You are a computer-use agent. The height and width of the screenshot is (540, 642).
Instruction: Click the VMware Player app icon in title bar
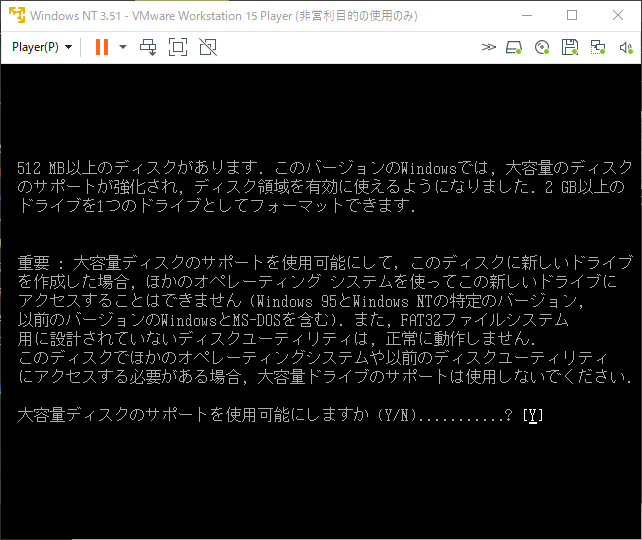(x=17, y=15)
